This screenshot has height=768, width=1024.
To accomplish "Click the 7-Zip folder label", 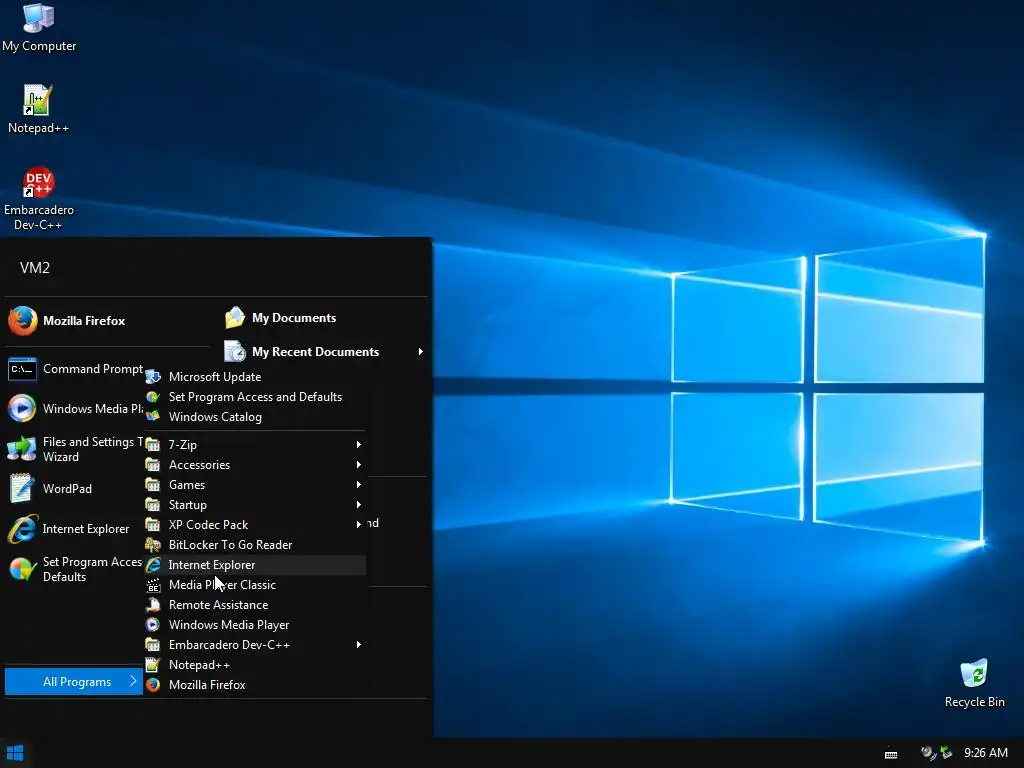I will (x=182, y=445).
